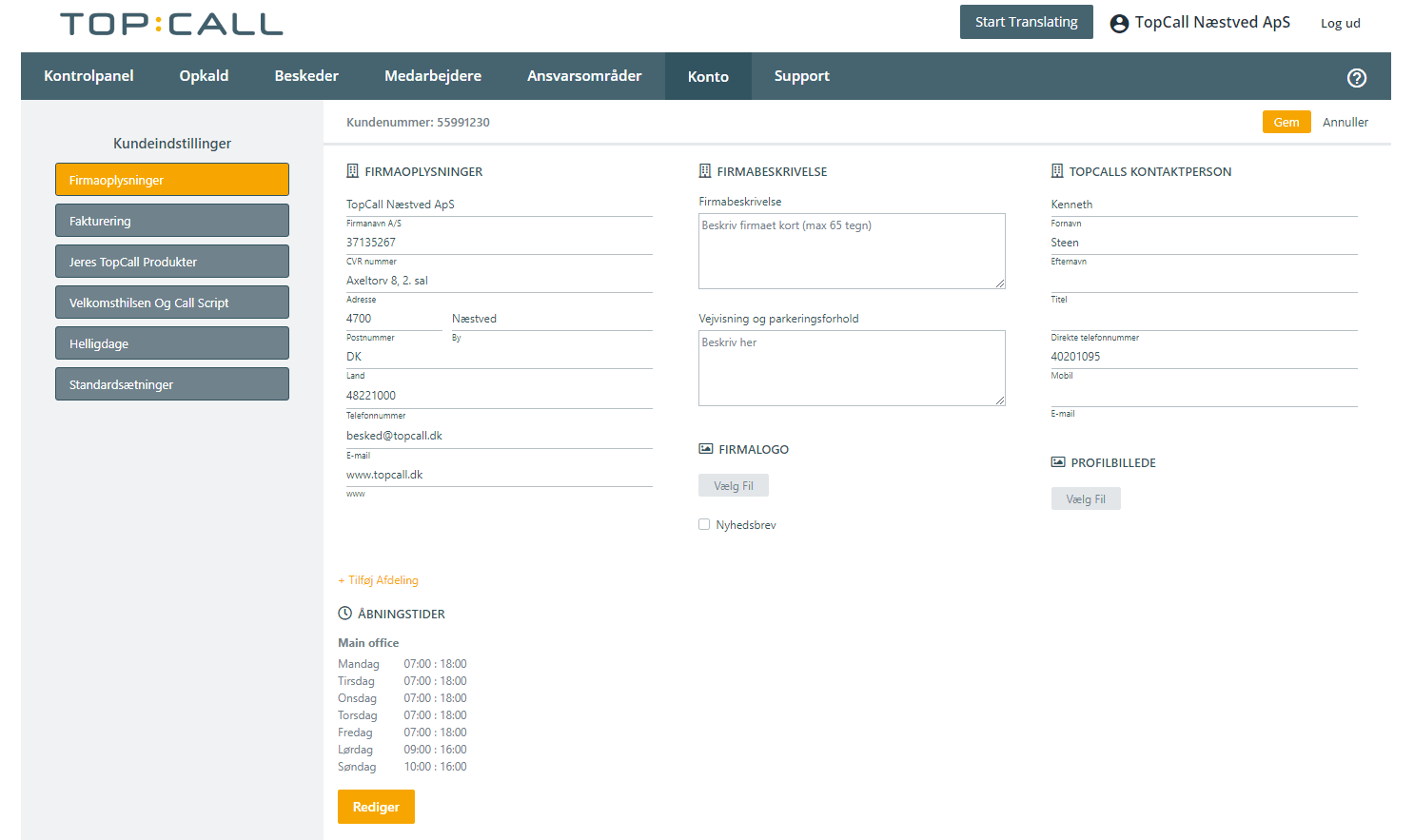Image resolution: width=1414 pixels, height=840 pixels.
Task: Click the Direkte telefonnummer field
Action: (1204, 319)
